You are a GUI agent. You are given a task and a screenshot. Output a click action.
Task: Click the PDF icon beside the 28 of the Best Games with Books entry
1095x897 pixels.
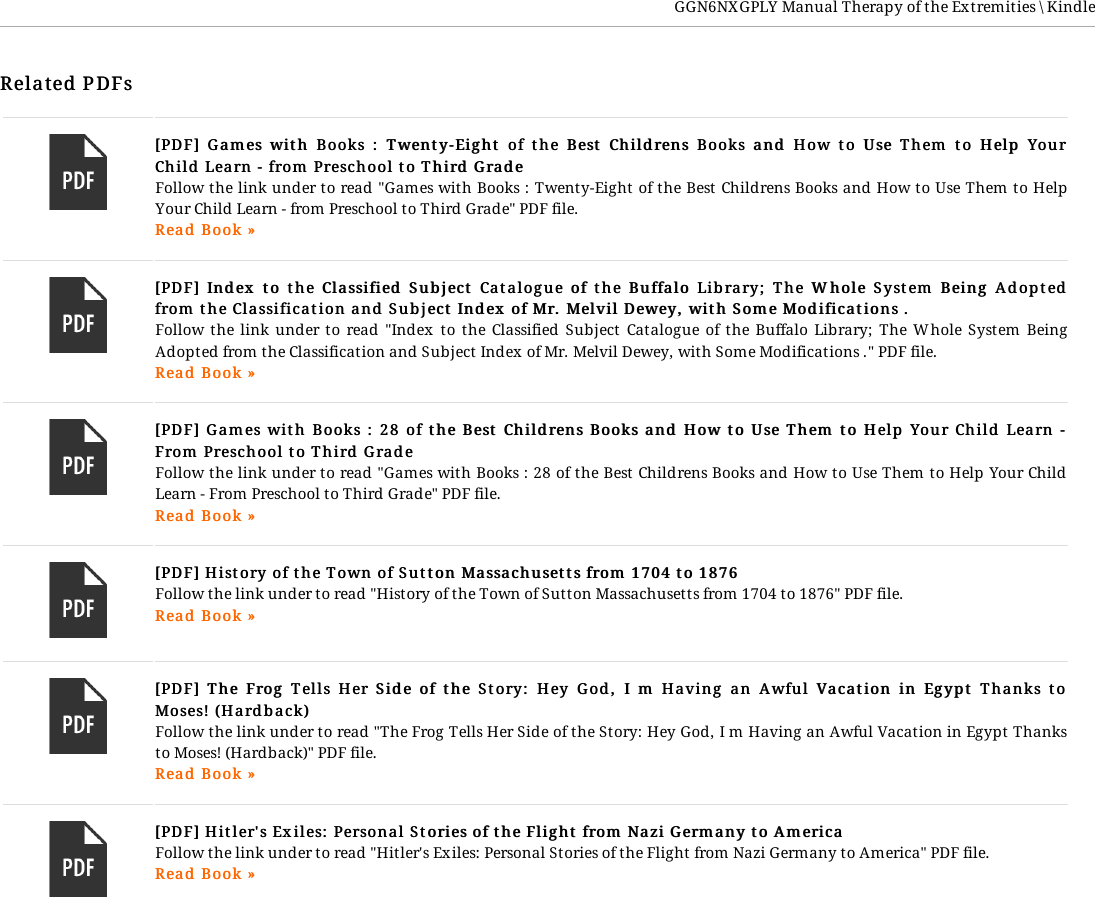point(78,457)
